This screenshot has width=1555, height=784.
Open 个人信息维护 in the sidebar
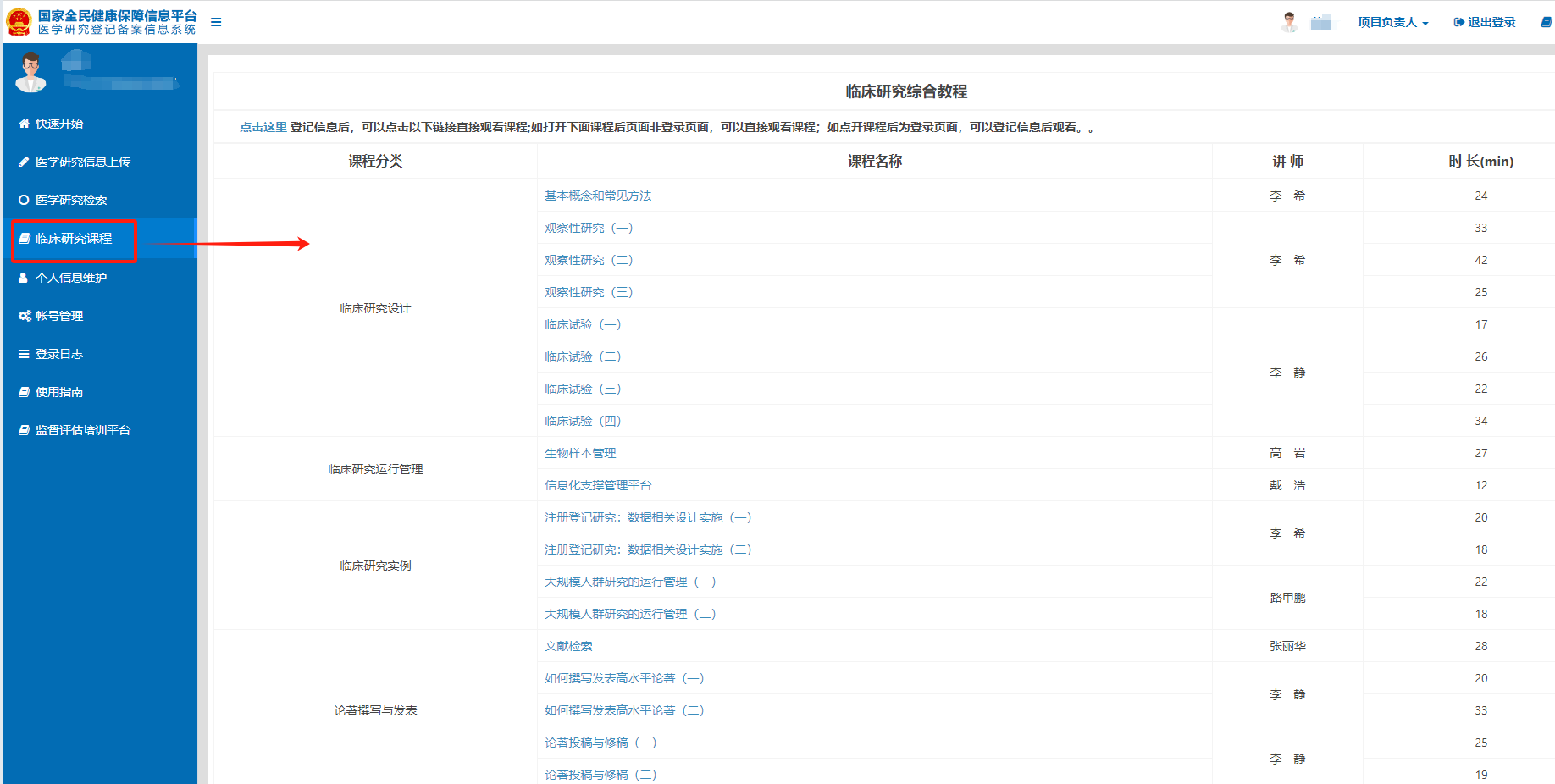point(100,278)
